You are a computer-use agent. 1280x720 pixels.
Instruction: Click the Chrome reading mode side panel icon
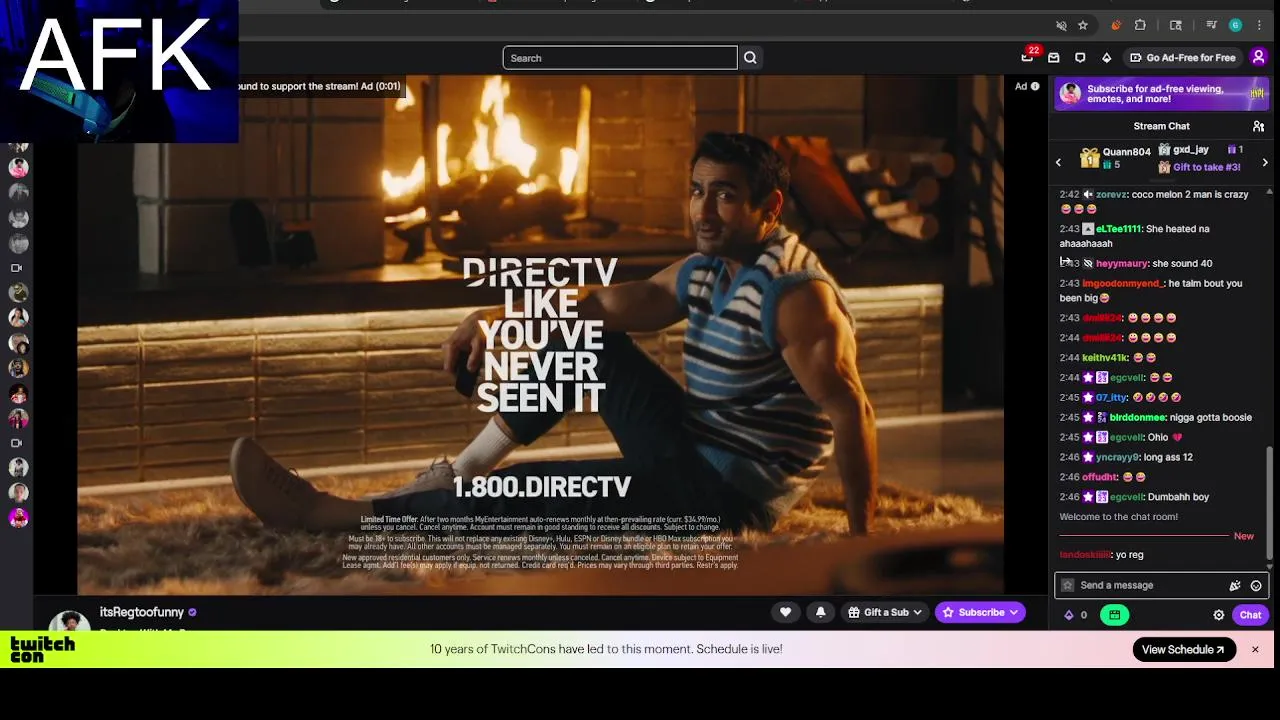[x=1176, y=25]
